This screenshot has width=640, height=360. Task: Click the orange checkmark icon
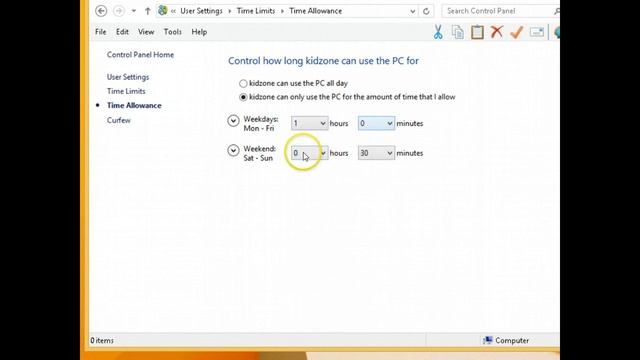click(517, 32)
